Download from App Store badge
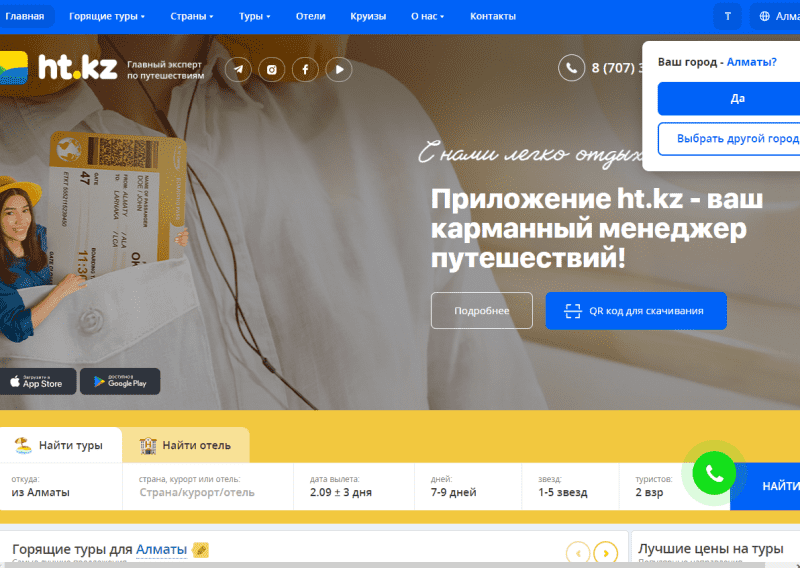 (38, 381)
